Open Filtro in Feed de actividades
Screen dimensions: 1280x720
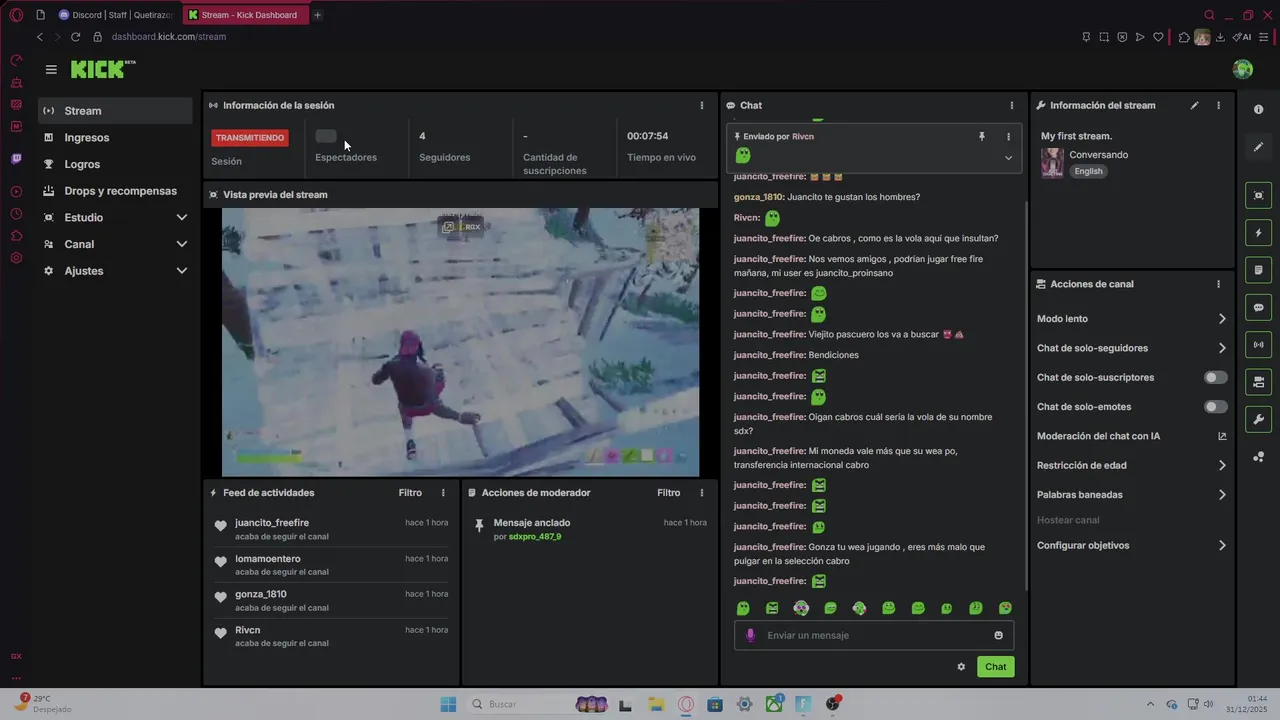tap(410, 493)
